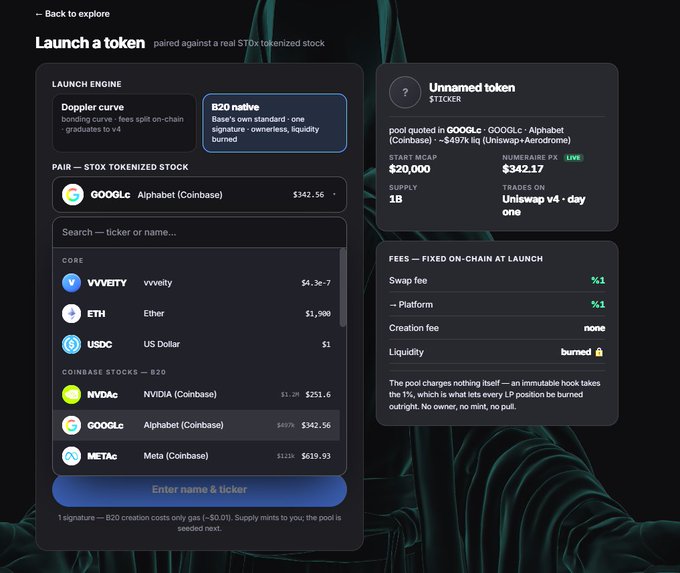This screenshot has height=573, width=680.
Task: Click the Ether diamond icon
Action: 72,314
